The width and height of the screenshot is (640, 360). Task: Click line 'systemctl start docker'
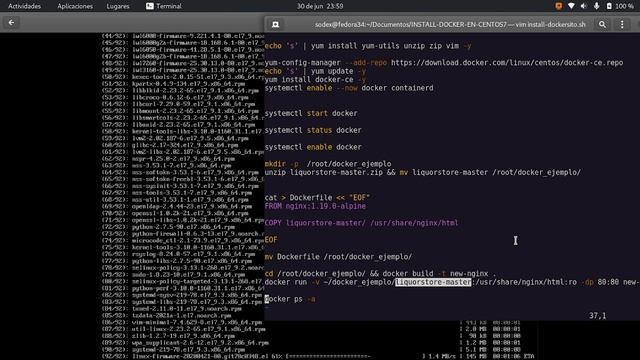coord(311,113)
